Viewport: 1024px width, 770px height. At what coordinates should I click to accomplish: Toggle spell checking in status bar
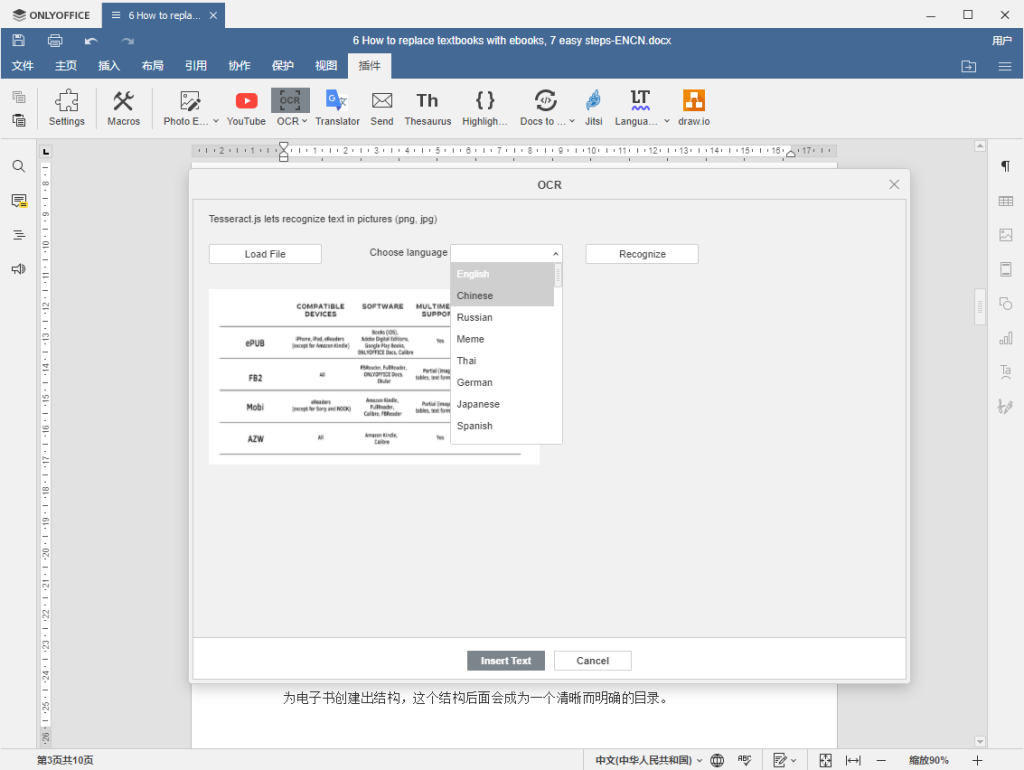click(745, 760)
